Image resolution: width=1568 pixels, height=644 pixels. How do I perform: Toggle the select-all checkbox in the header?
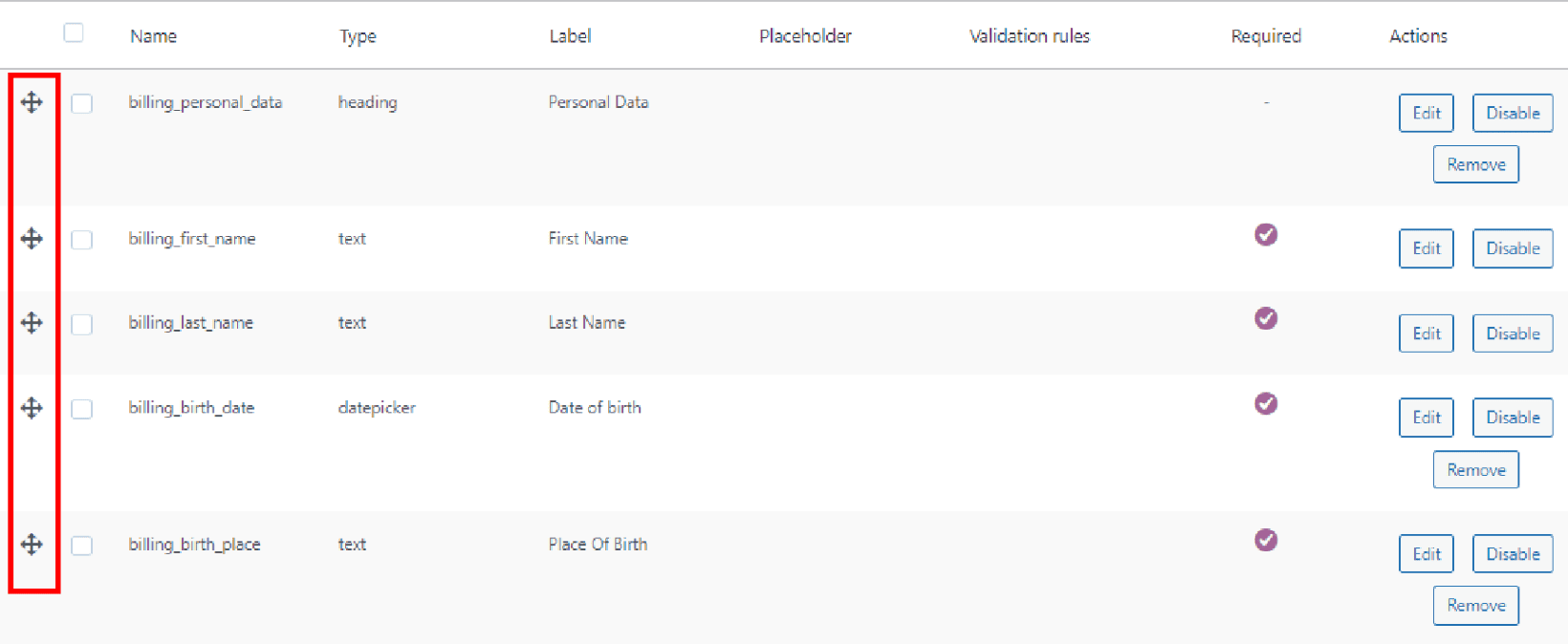[x=74, y=32]
